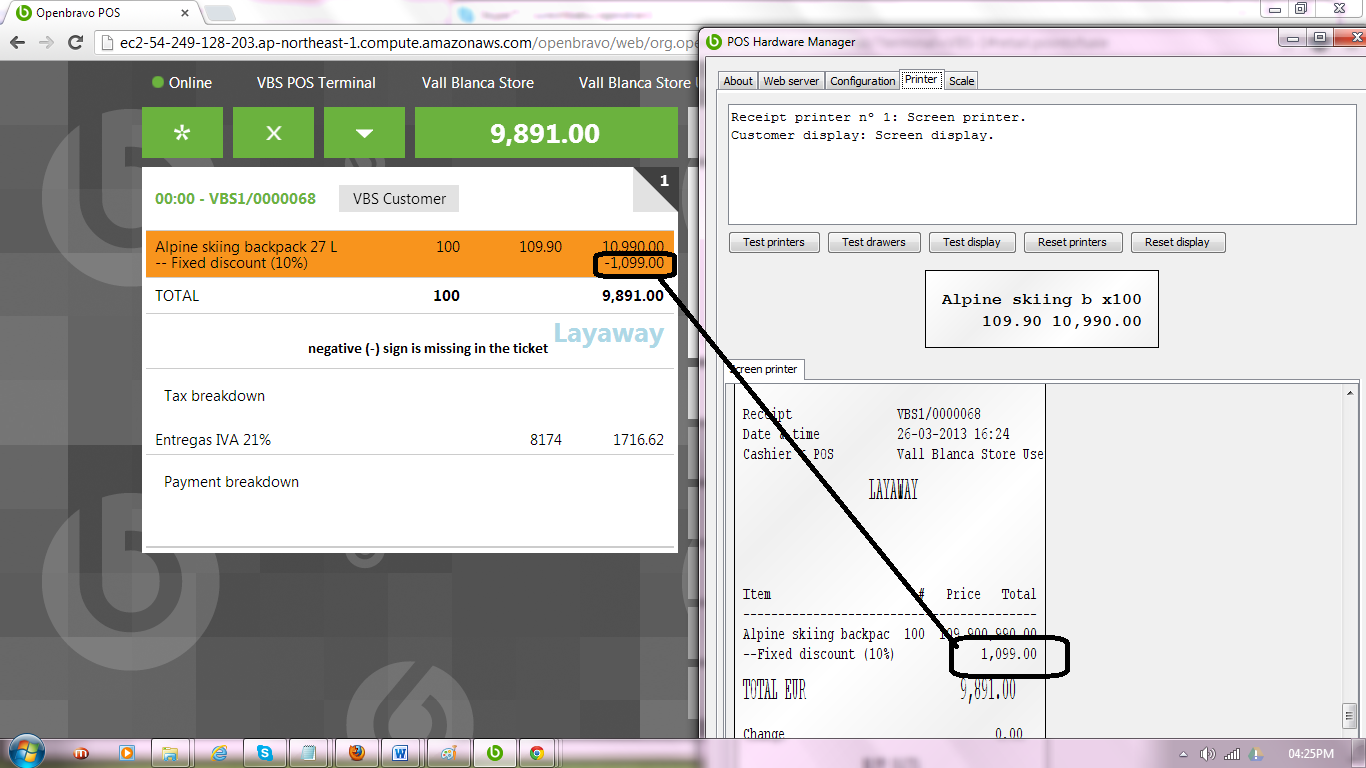Switch to the Configuration tab
This screenshot has width=1366, height=768.
(x=862, y=81)
